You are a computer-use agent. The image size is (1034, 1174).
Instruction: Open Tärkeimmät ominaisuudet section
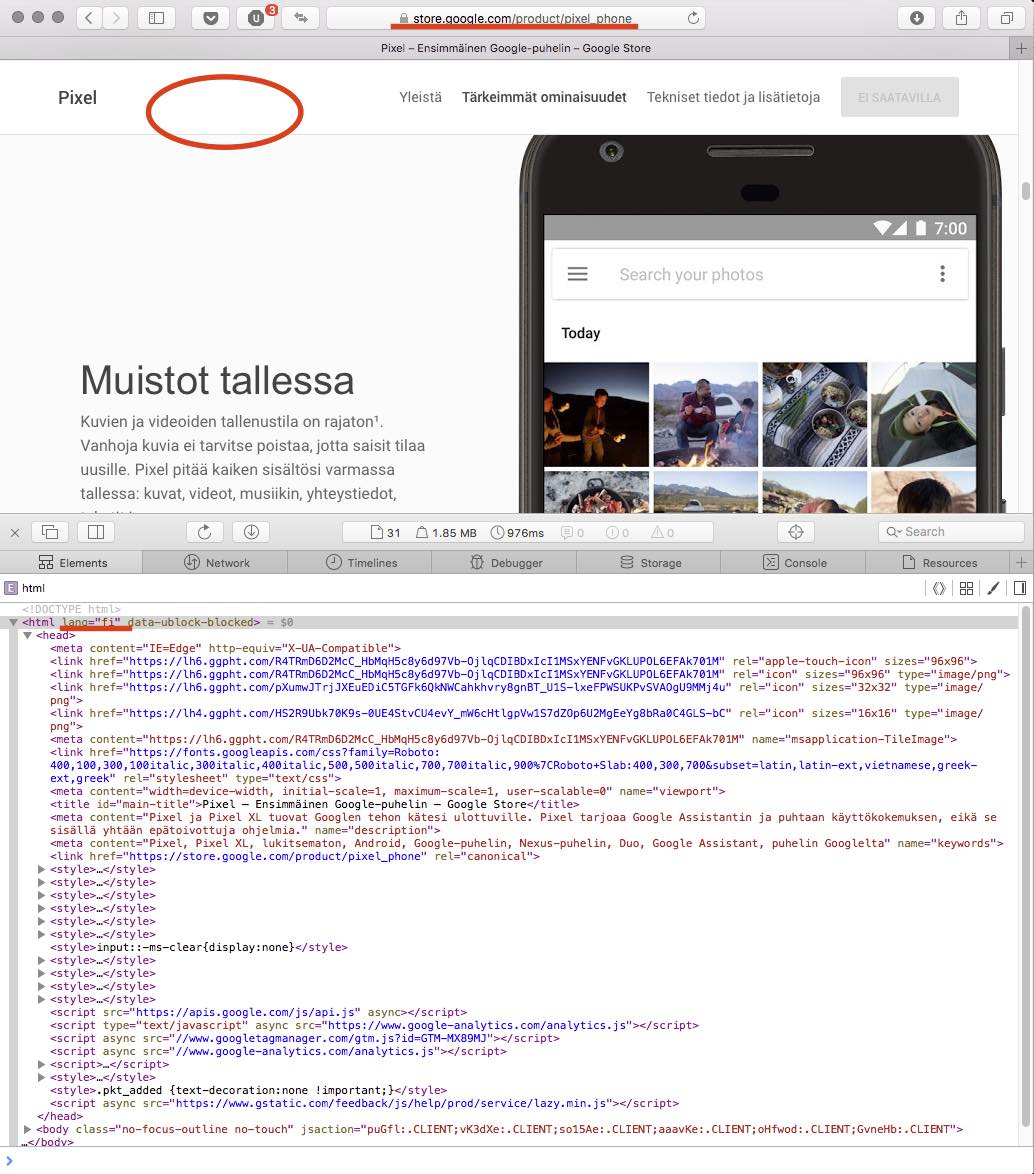pos(544,97)
